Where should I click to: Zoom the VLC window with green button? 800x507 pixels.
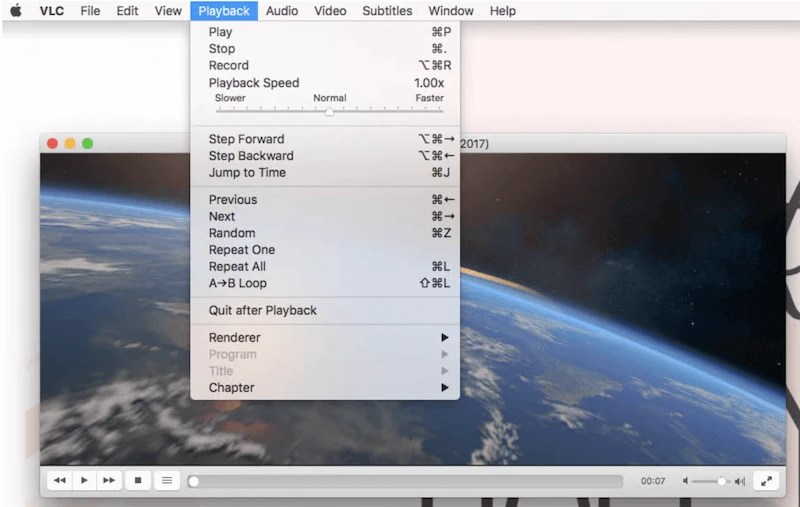point(88,144)
